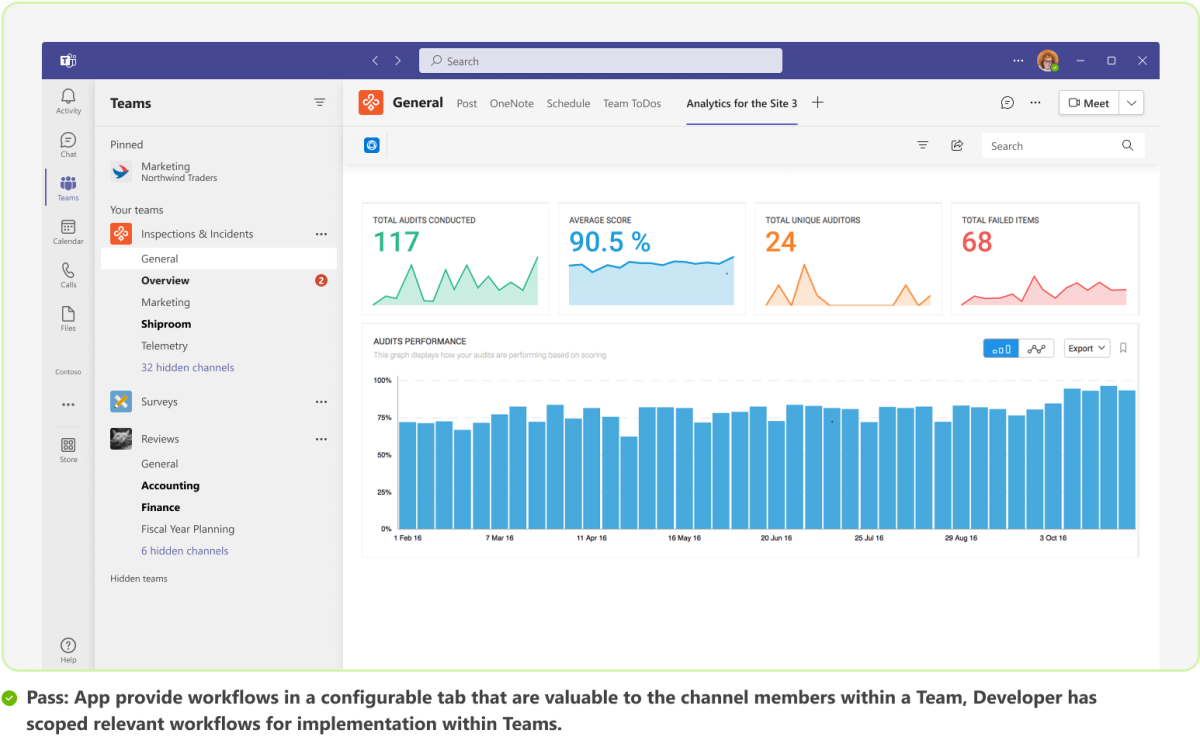Open the filter icon near the channel search
1200x744 pixels.
pos(922,145)
